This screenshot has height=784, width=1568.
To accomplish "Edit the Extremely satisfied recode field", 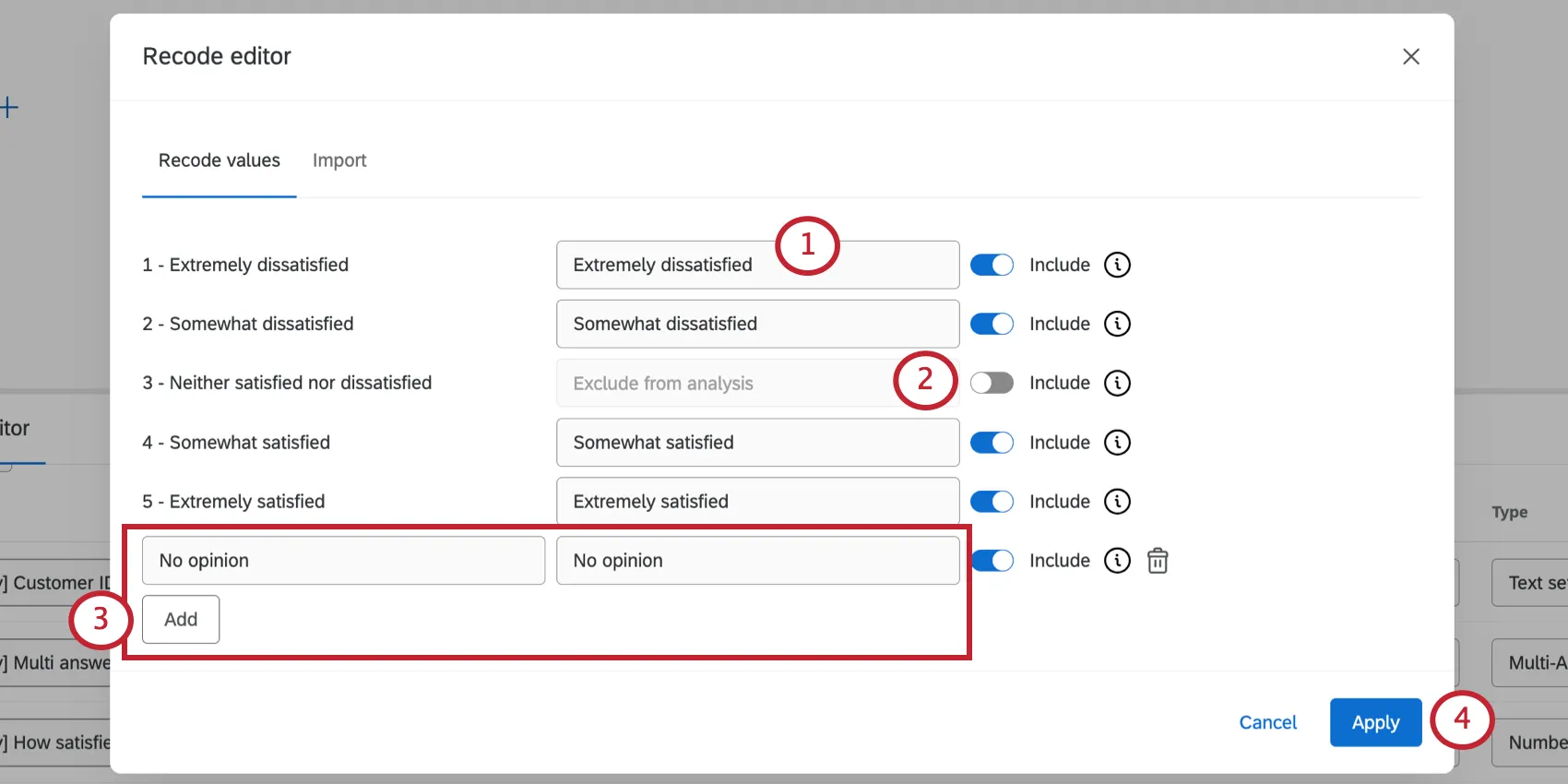I will [x=757, y=502].
